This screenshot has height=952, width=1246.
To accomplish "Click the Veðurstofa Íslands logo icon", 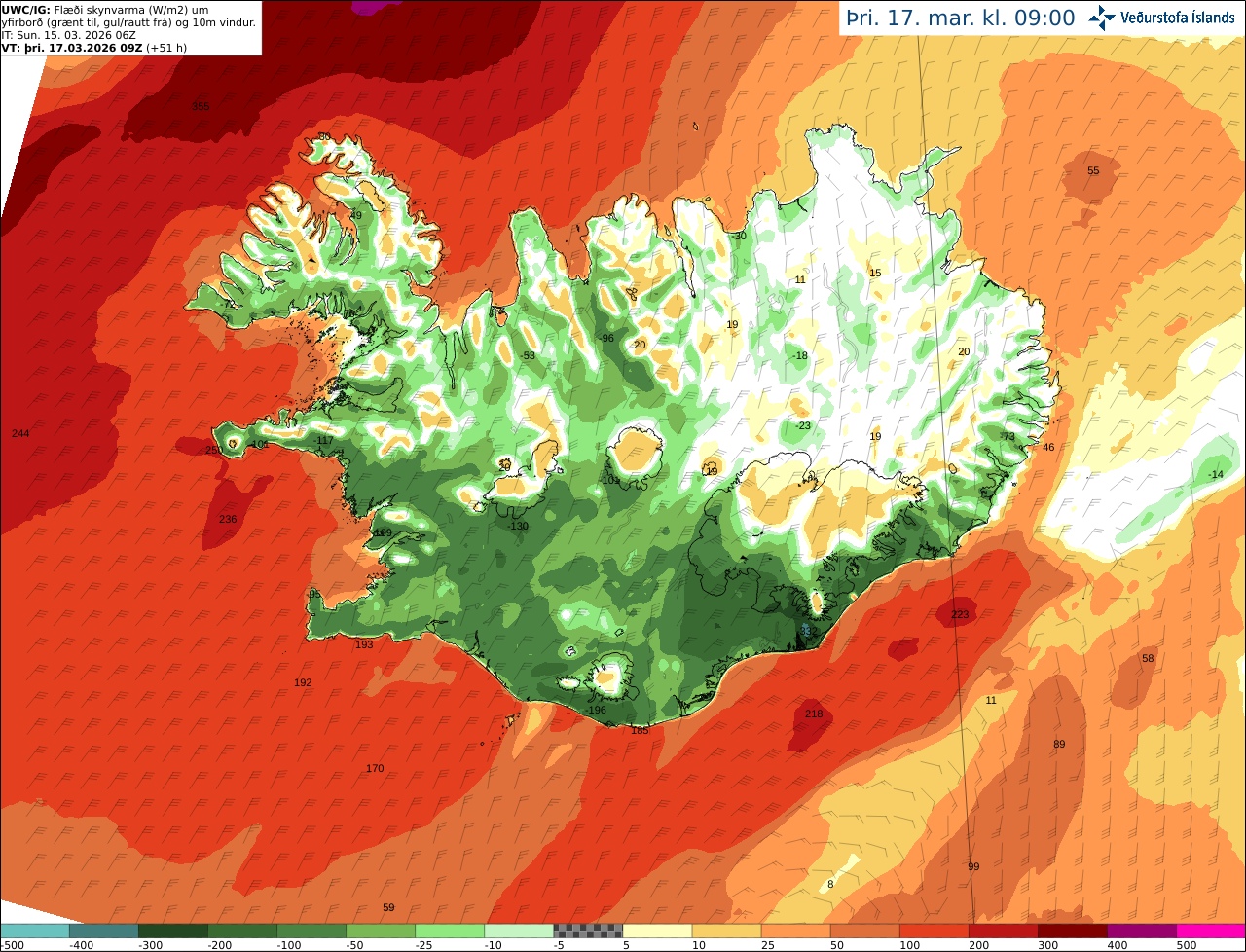I will pos(1102,17).
